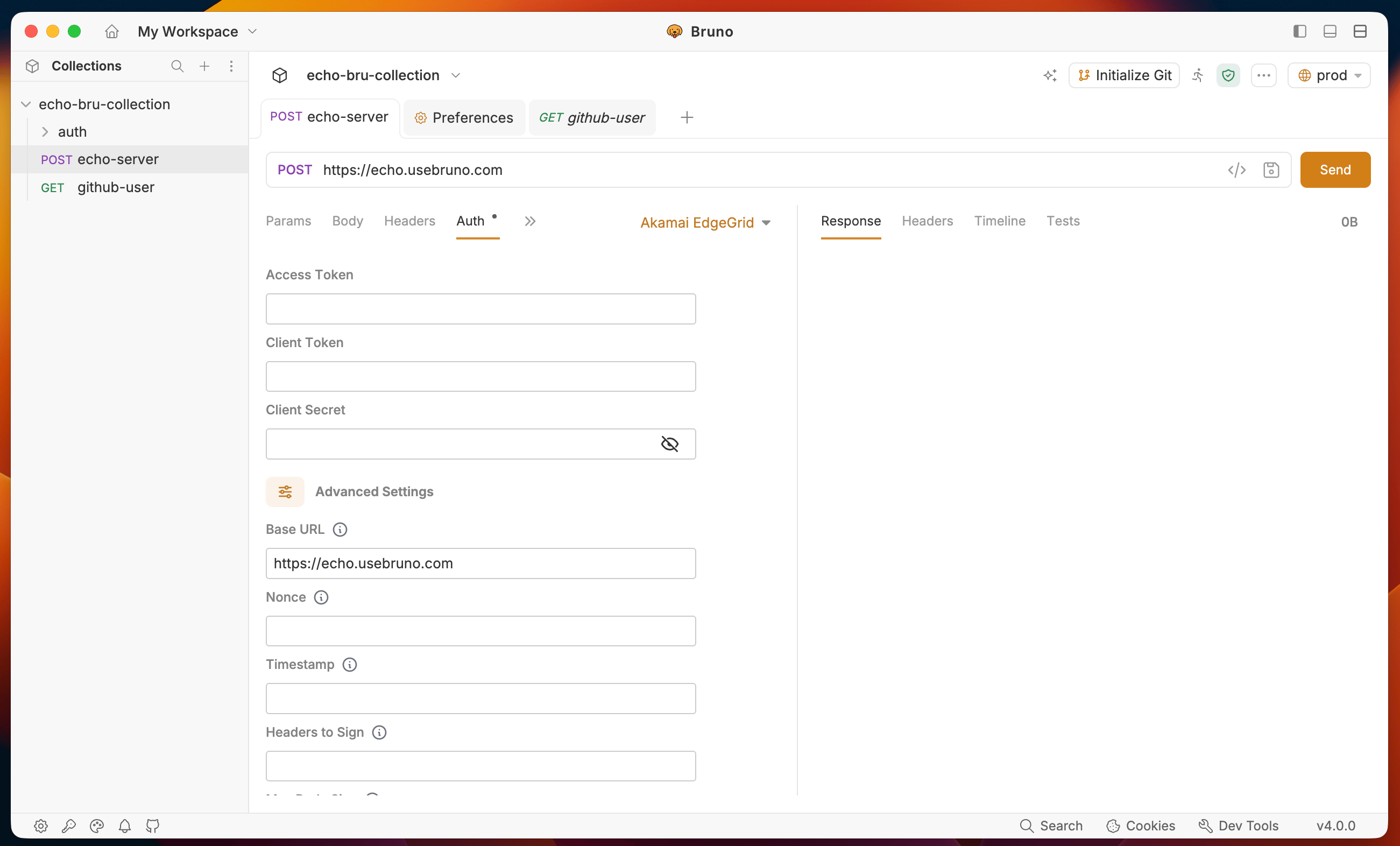Select the POST echo-server request in sidebar
The width and height of the screenshot is (1400, 846).
(x=130, y=159)
